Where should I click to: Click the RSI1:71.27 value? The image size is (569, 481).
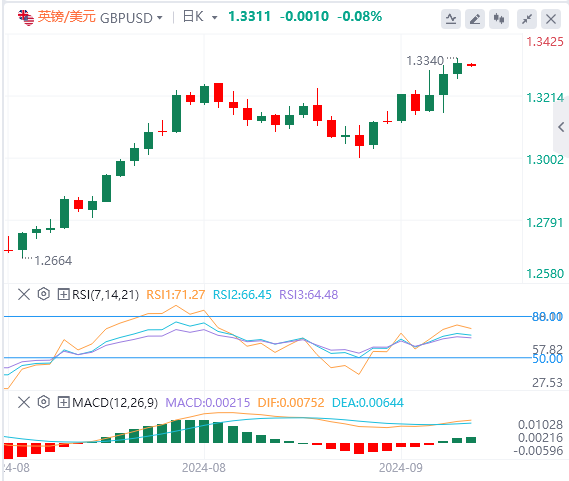(x=176, y=295)
